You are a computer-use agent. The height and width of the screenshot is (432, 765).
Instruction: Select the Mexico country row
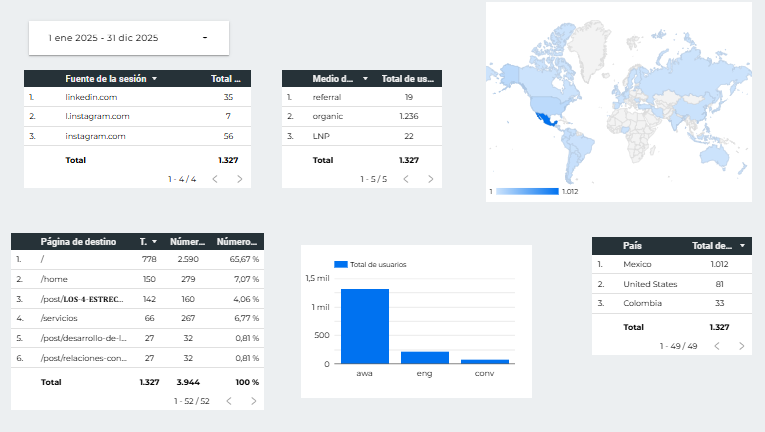672,264
